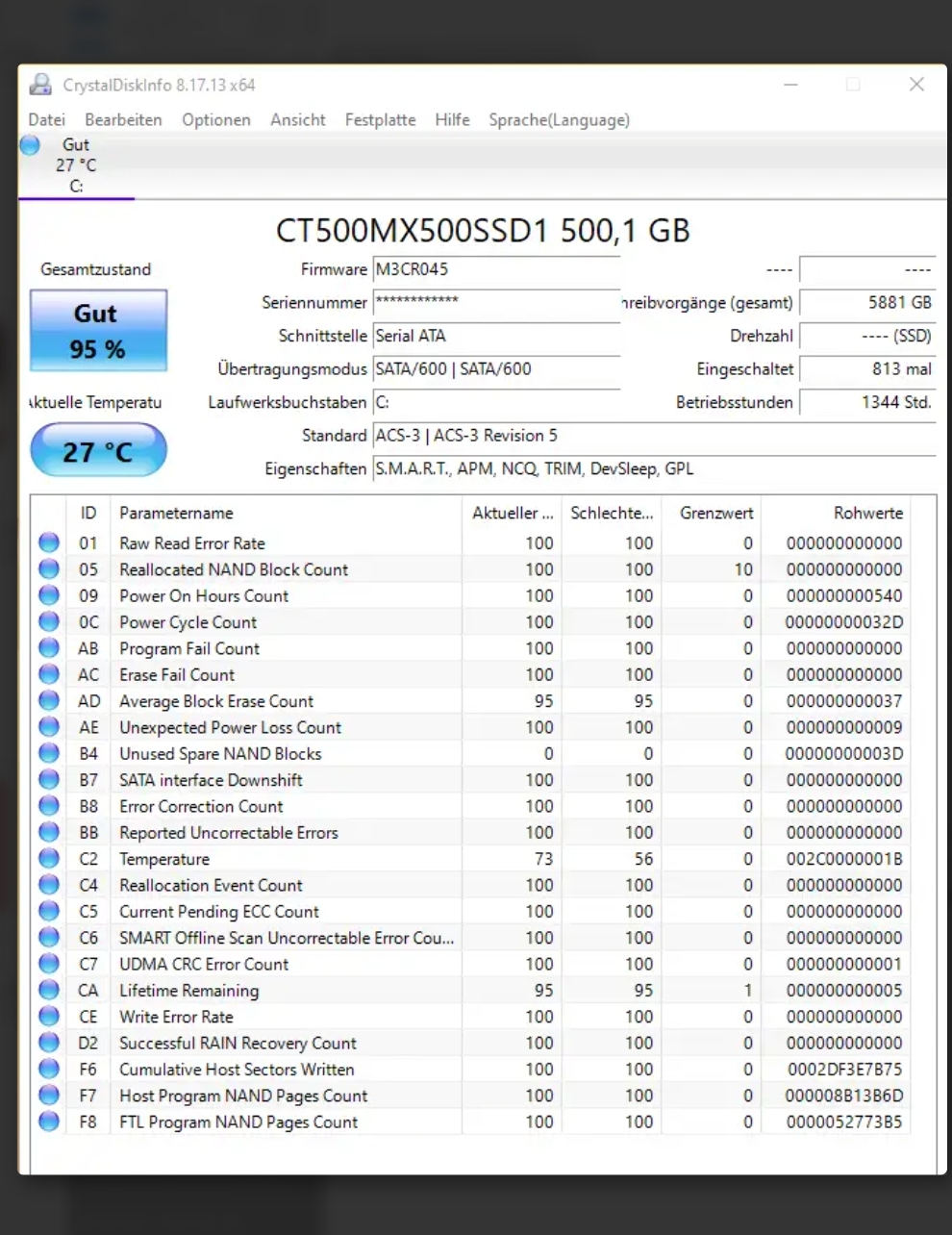Select the C: drive tab with 27 °C
The width and height of the screenshot is (952, 1235).
[76, 165]
